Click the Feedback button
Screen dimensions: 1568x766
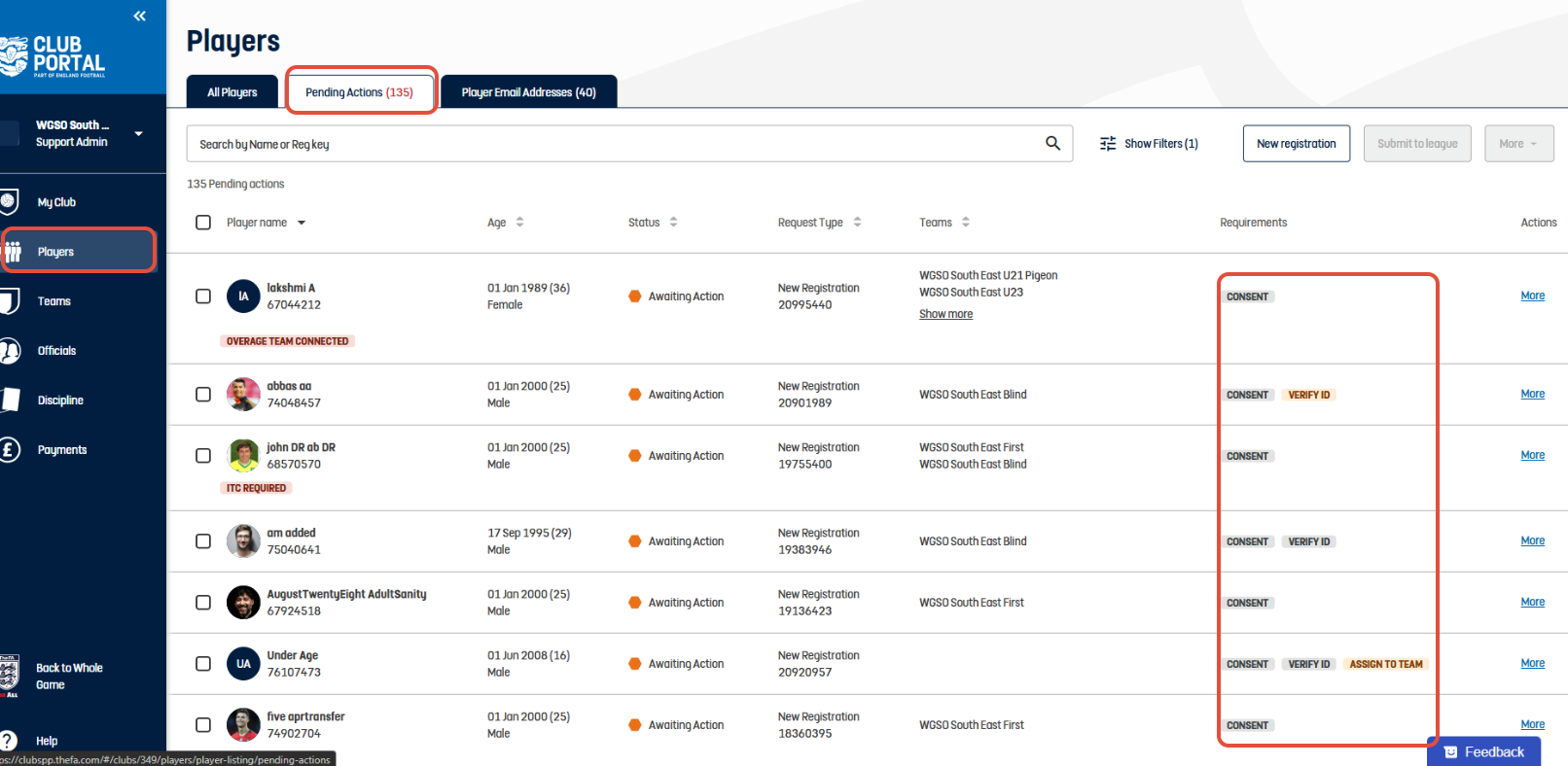1483,751
